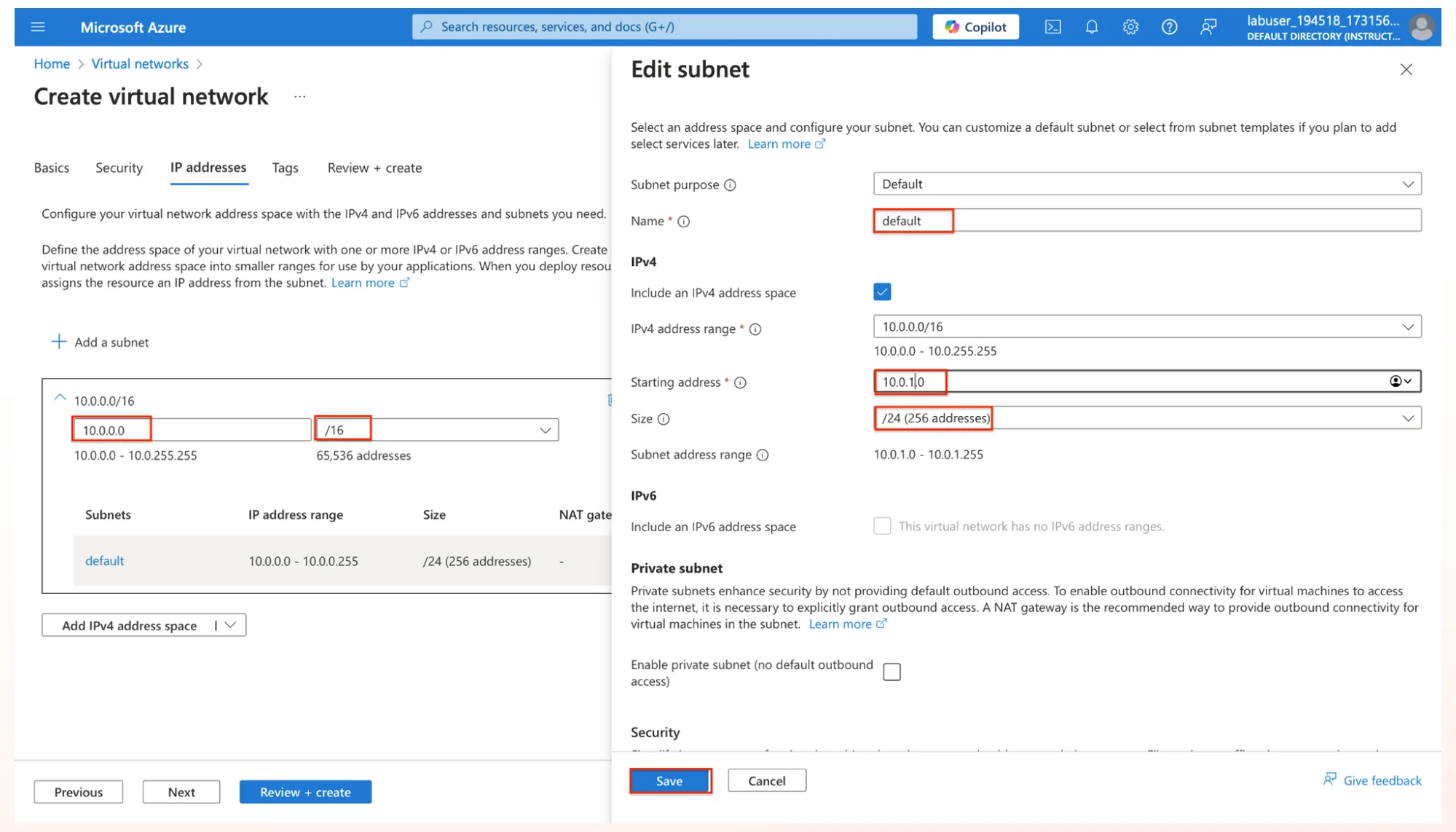This screenshot has height=832, width=1456.
Task: Select the Review + create tab
Action: [375, 167]
